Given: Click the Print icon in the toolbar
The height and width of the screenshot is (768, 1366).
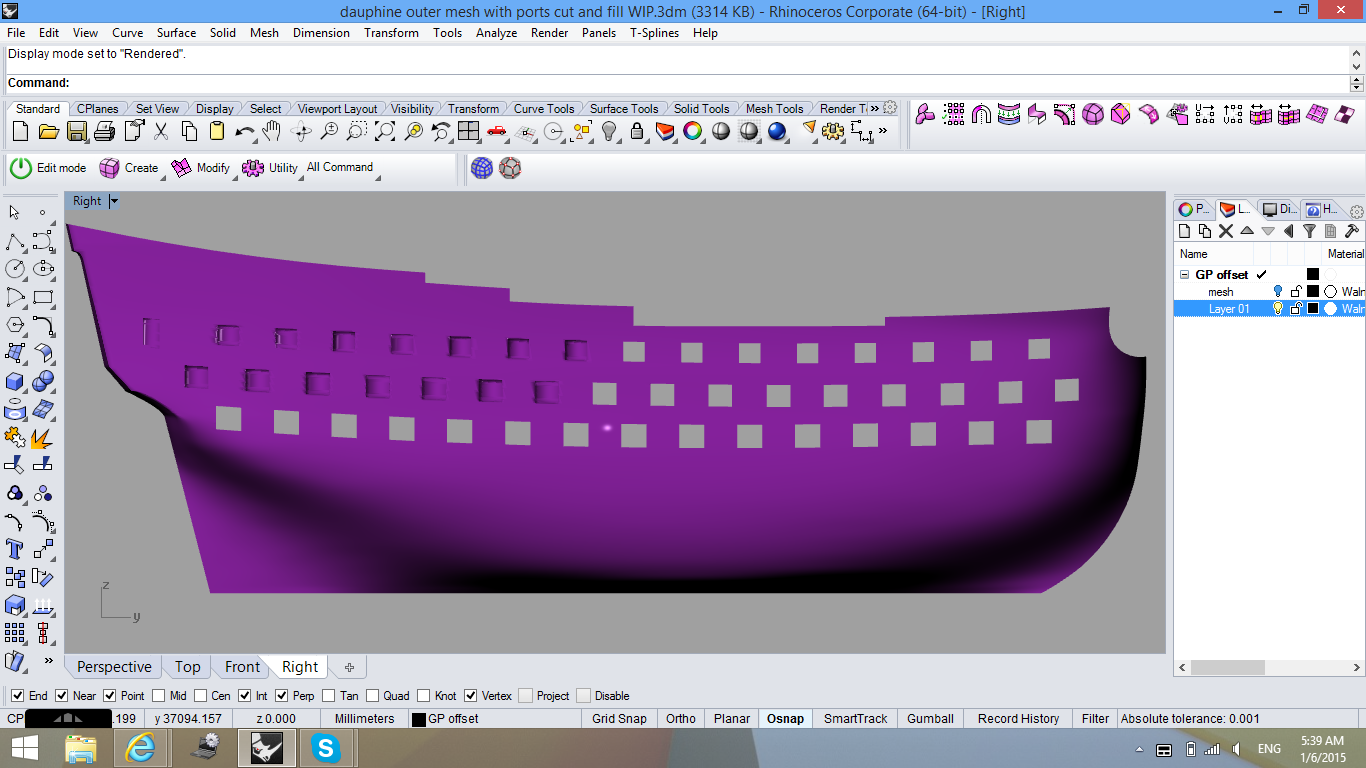Looking at the screenshot, I should click(x=105, y=131).
